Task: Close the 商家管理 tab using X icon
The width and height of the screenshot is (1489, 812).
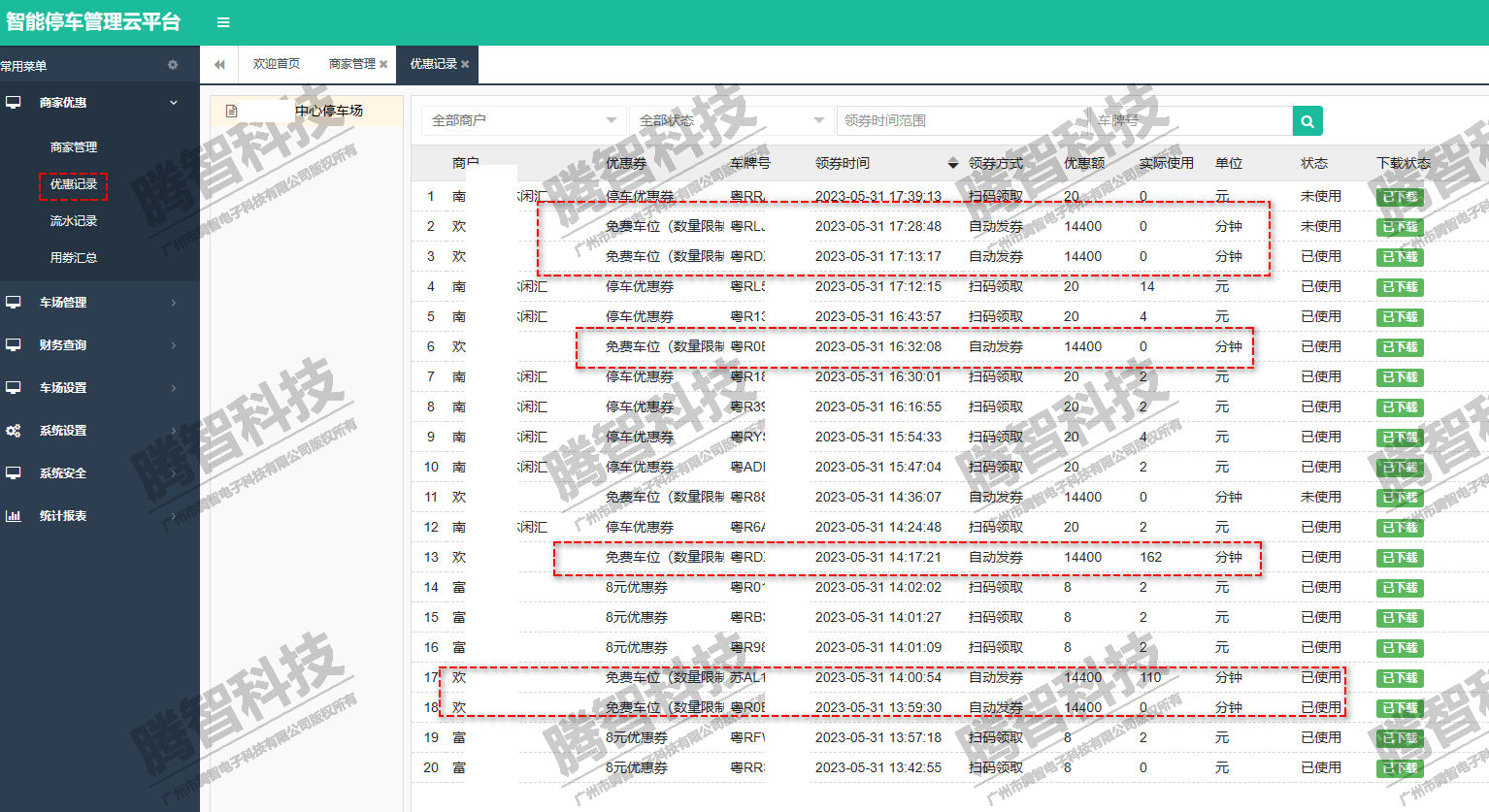Action: (x=383, y=64)
